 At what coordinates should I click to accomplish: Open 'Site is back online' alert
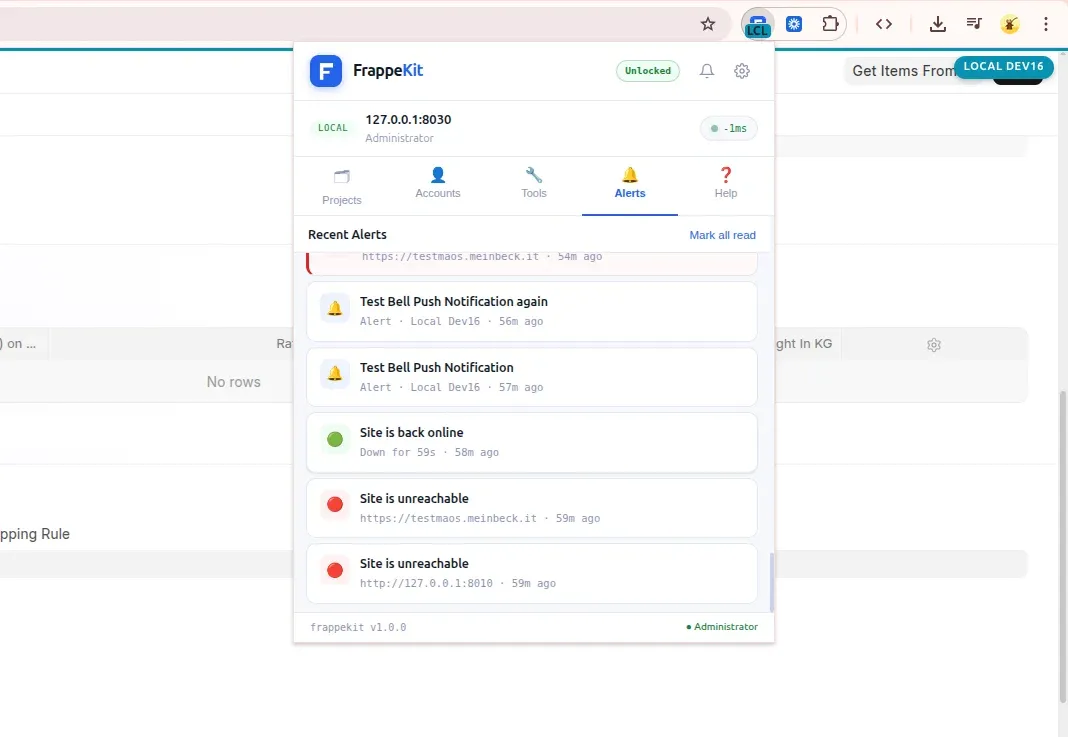click(532, 442)
